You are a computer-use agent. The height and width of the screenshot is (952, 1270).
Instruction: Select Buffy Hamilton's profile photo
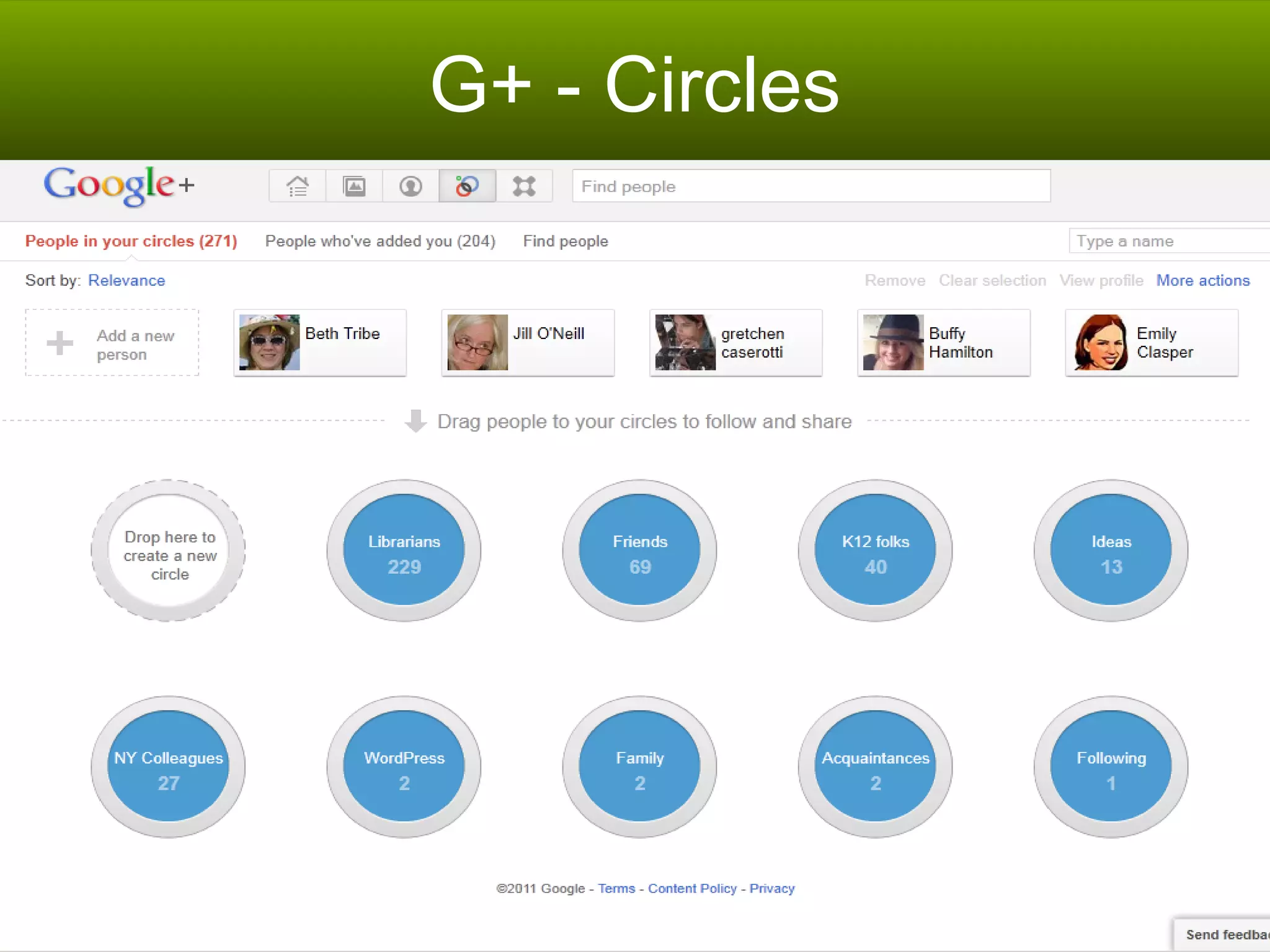tap(893, 342)
